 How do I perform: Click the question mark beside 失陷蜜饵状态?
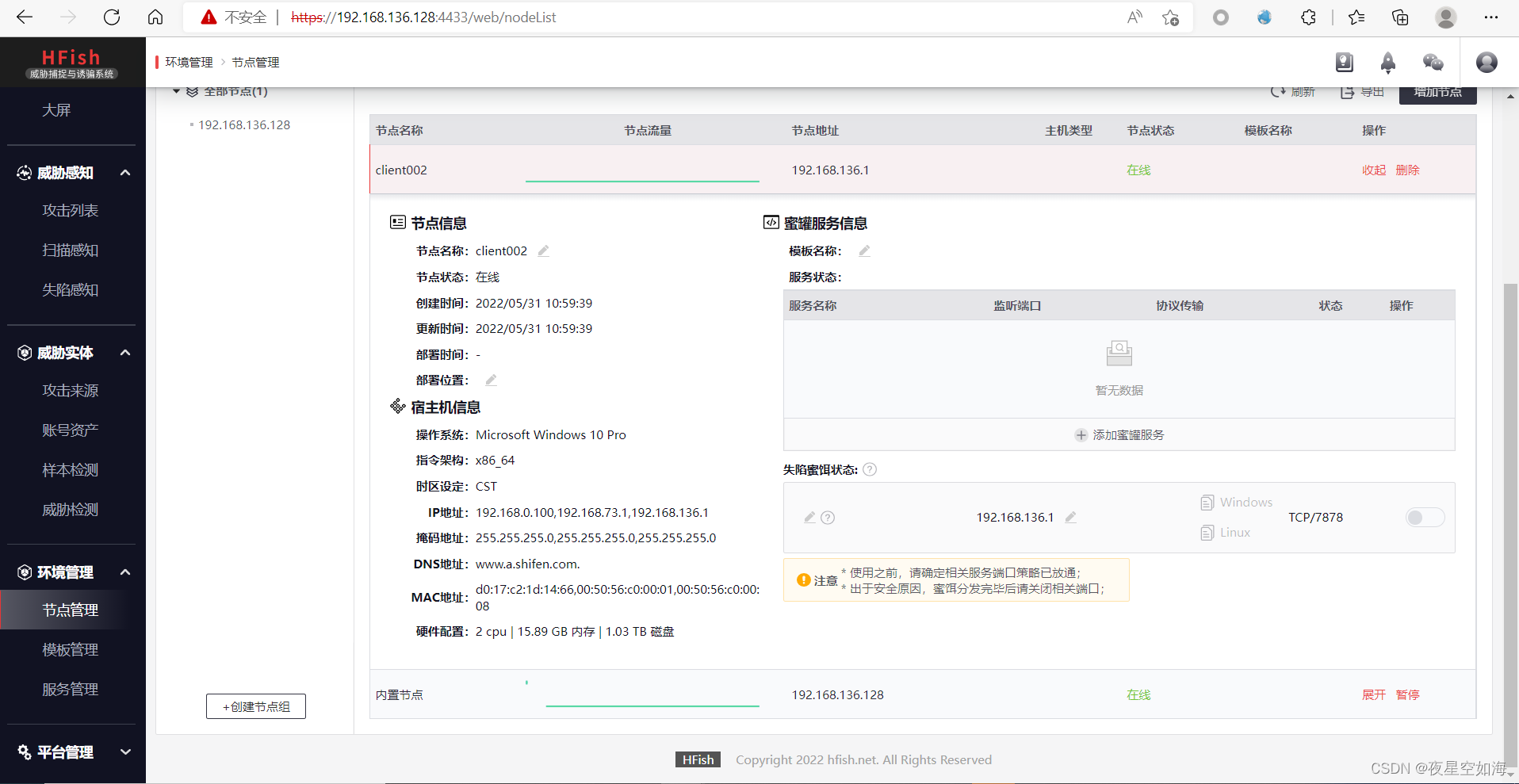pyautogui.click(x=870, y=469)
